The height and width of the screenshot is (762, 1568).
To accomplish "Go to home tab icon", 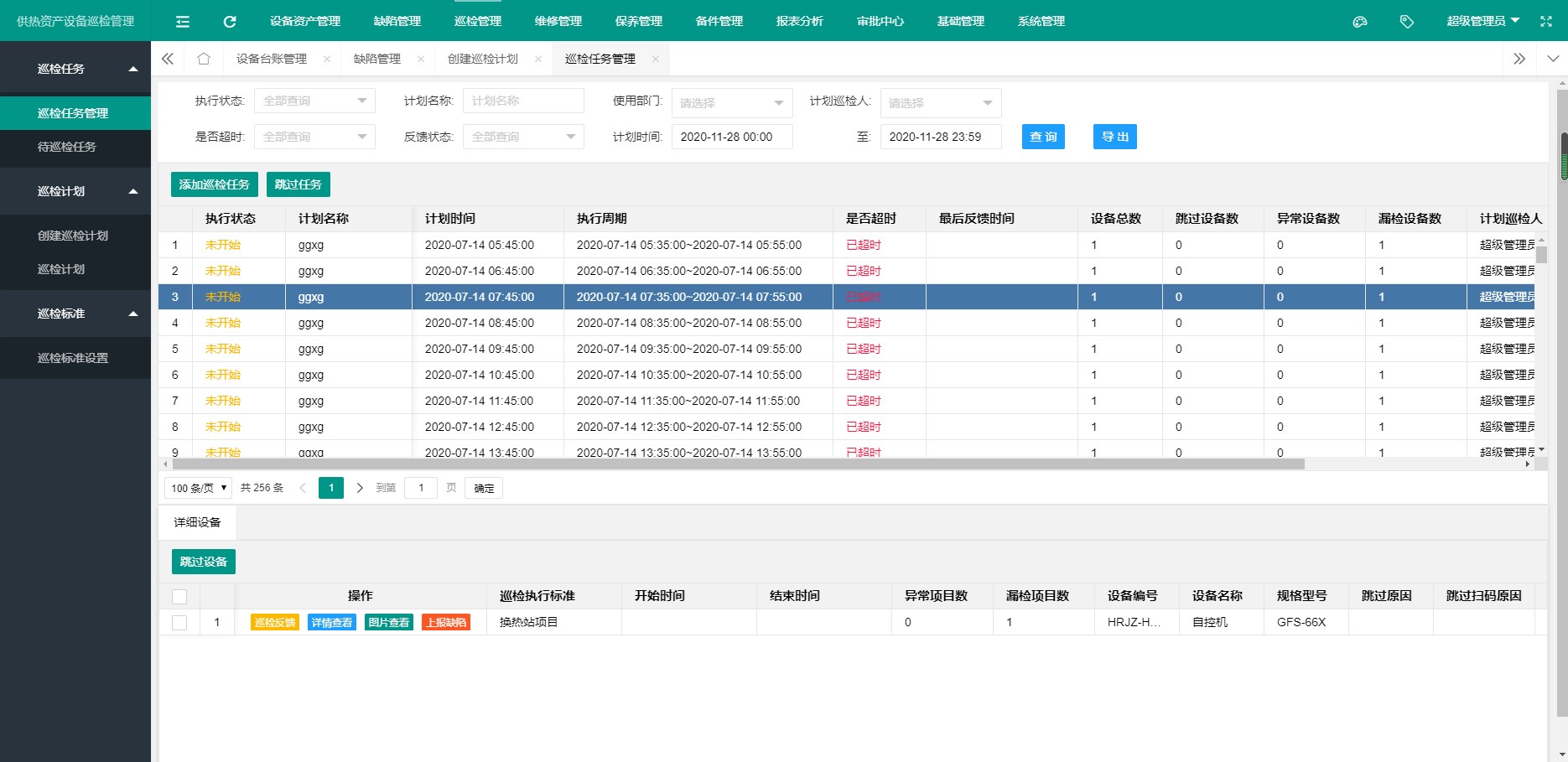I will click(204, 59).
